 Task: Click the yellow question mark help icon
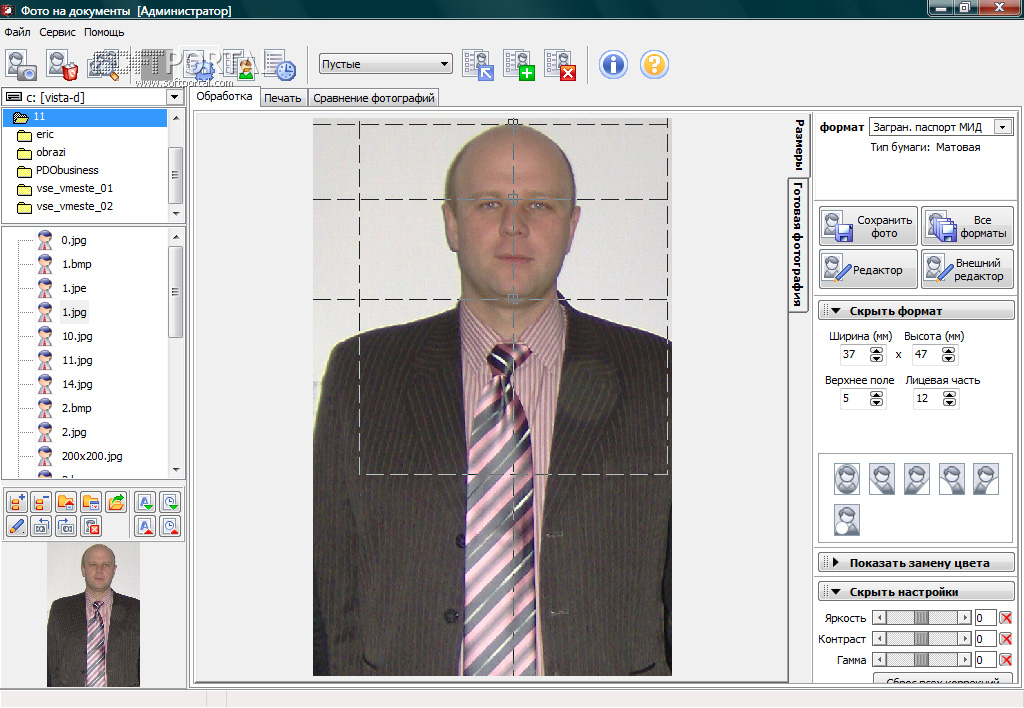coord(654,65)
